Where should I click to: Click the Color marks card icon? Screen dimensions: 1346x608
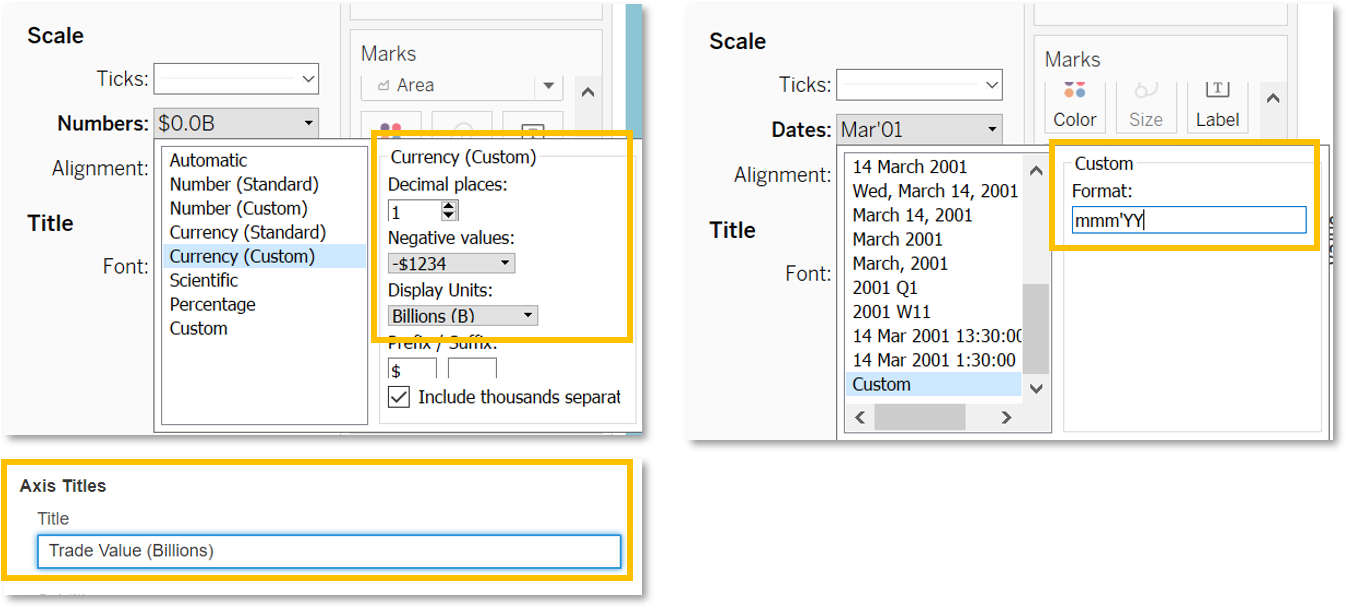point(1074,104)
